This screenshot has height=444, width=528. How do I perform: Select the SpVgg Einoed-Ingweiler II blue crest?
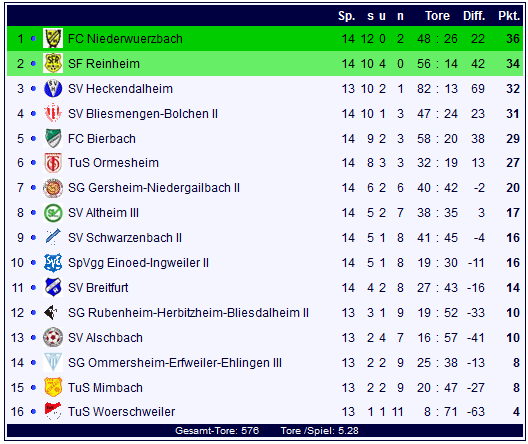pos(53,263)
